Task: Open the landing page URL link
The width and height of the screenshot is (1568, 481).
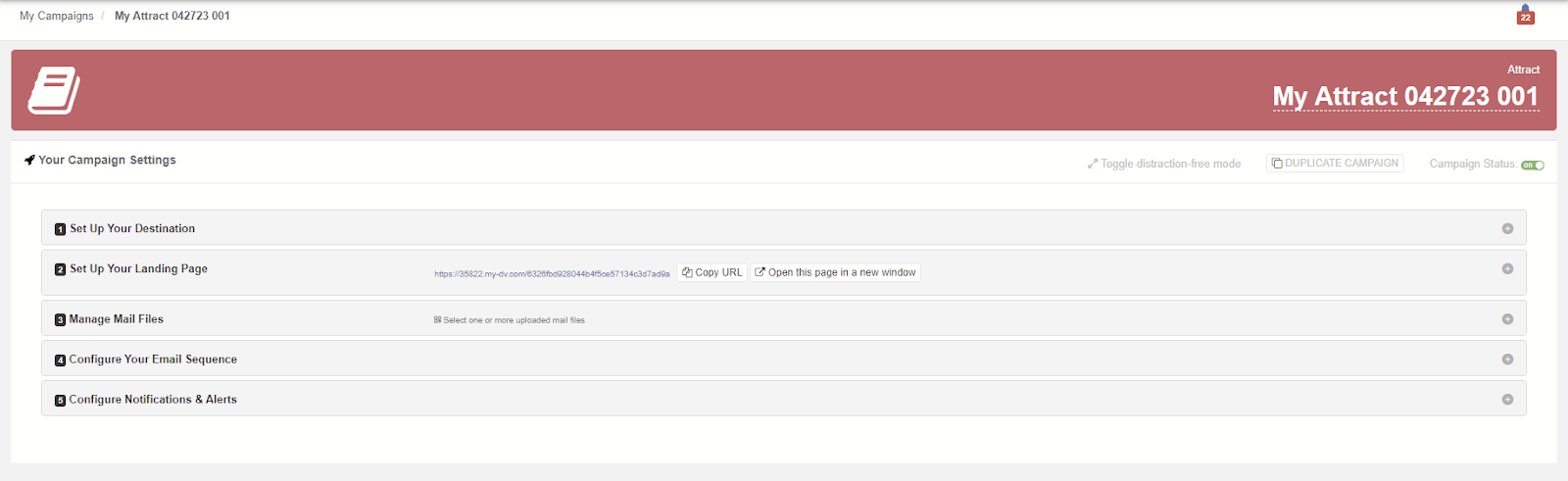Action: [552, 274]
